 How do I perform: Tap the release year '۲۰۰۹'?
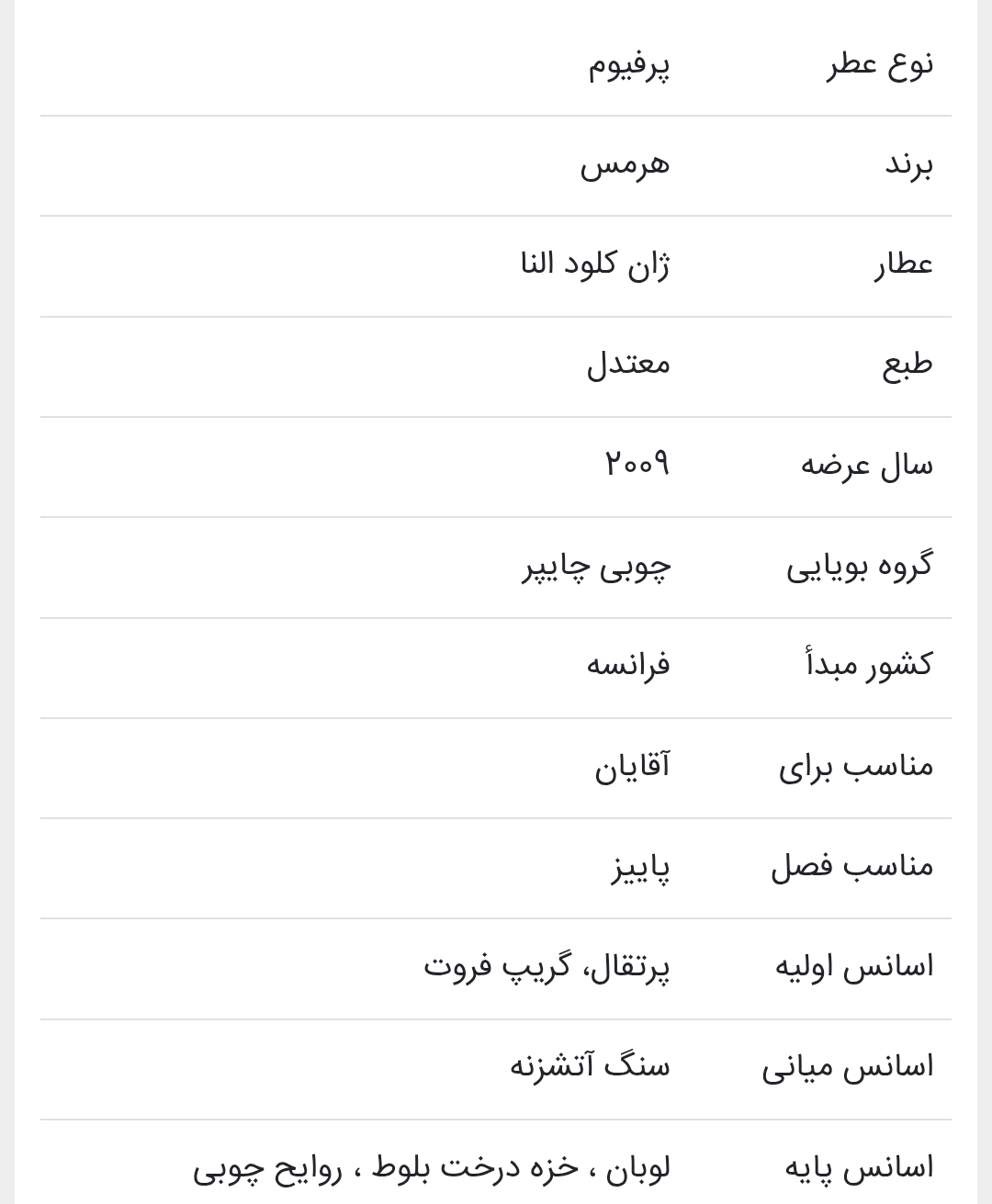(x=637, y=464)
